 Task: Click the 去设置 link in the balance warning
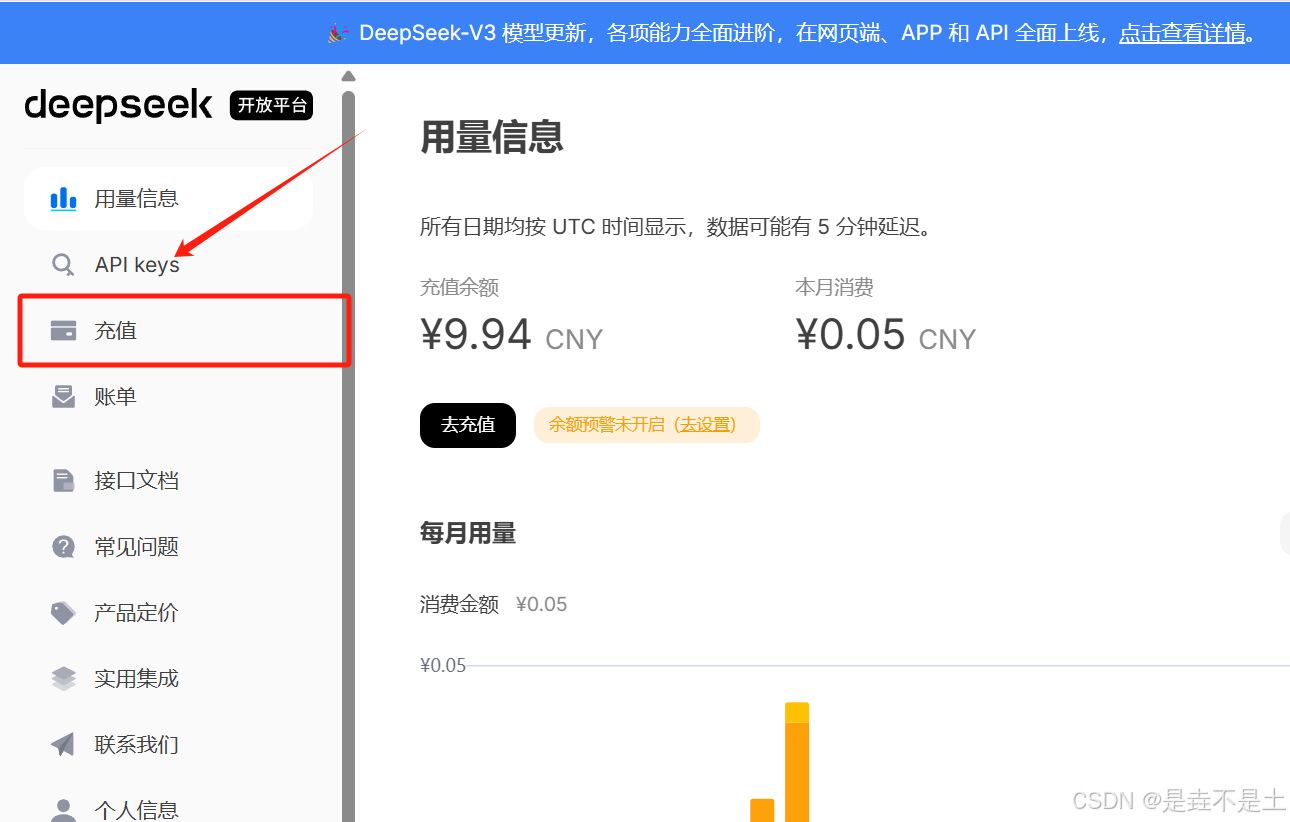705,425
